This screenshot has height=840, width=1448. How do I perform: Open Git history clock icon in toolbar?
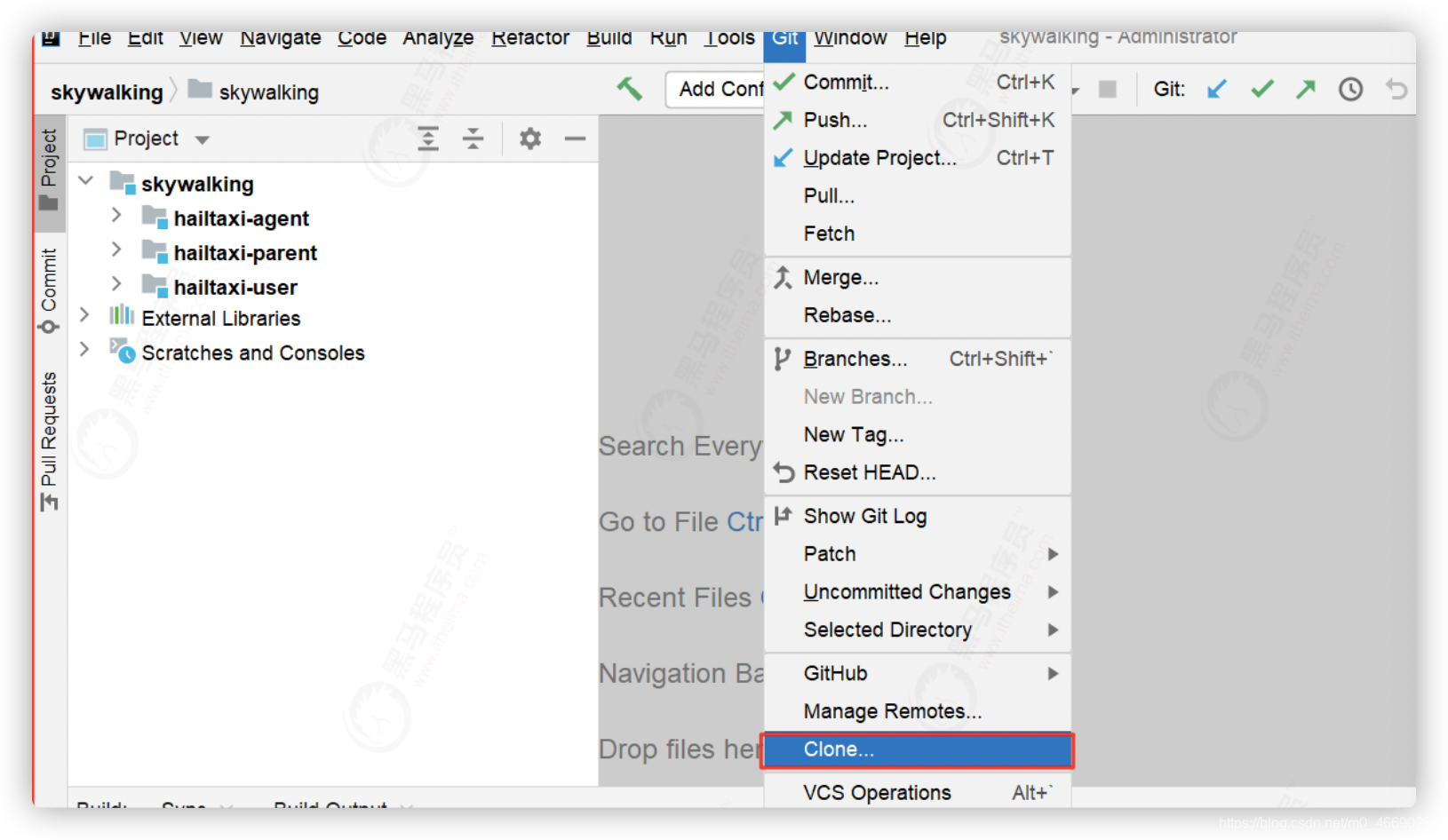pos(1350,89)
